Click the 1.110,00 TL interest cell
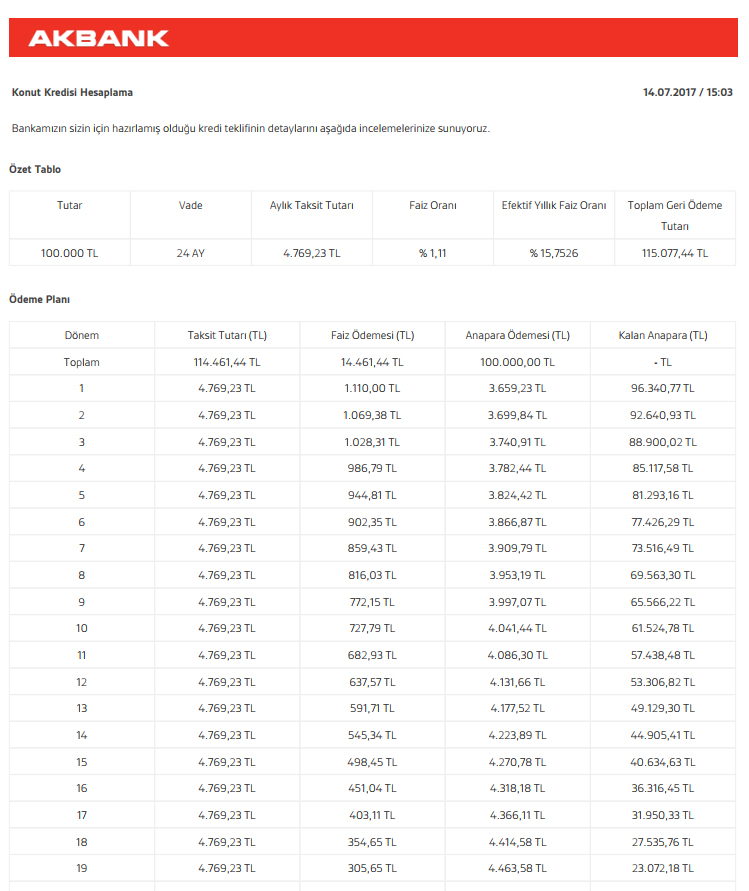The image size is (749, 891). click(372, 388)
